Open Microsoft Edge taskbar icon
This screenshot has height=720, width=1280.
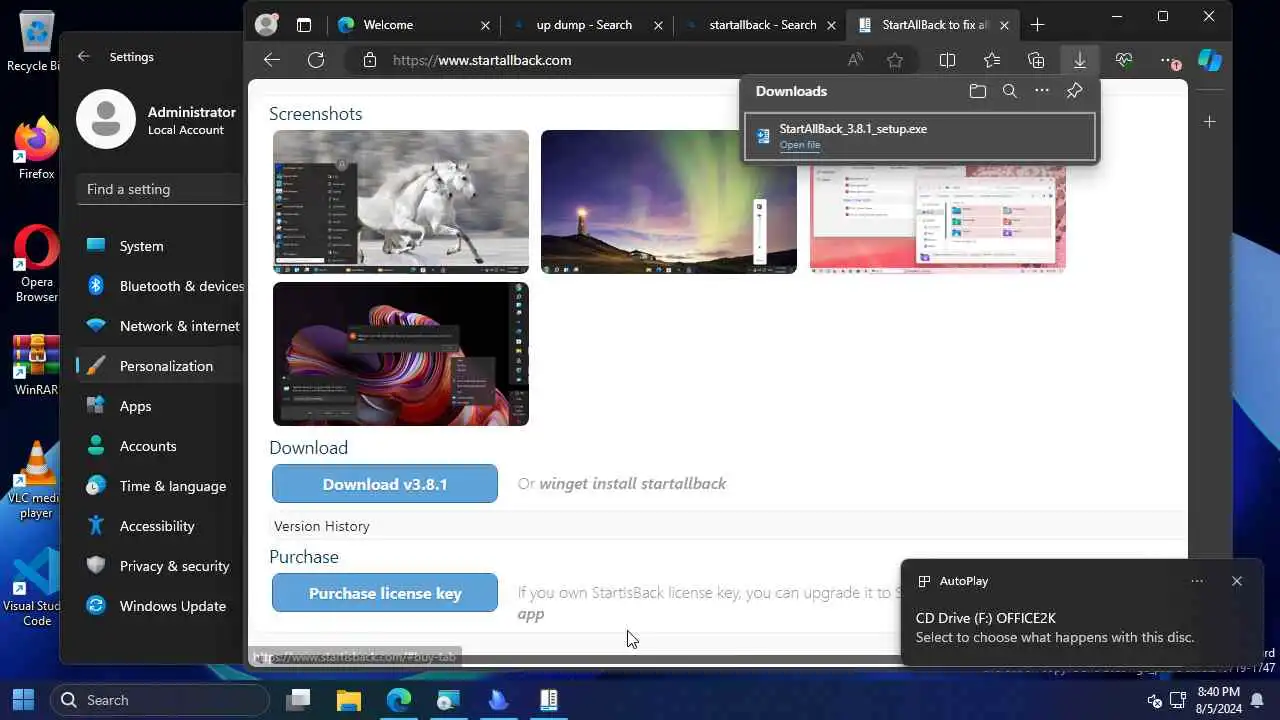tap(398, 700)
